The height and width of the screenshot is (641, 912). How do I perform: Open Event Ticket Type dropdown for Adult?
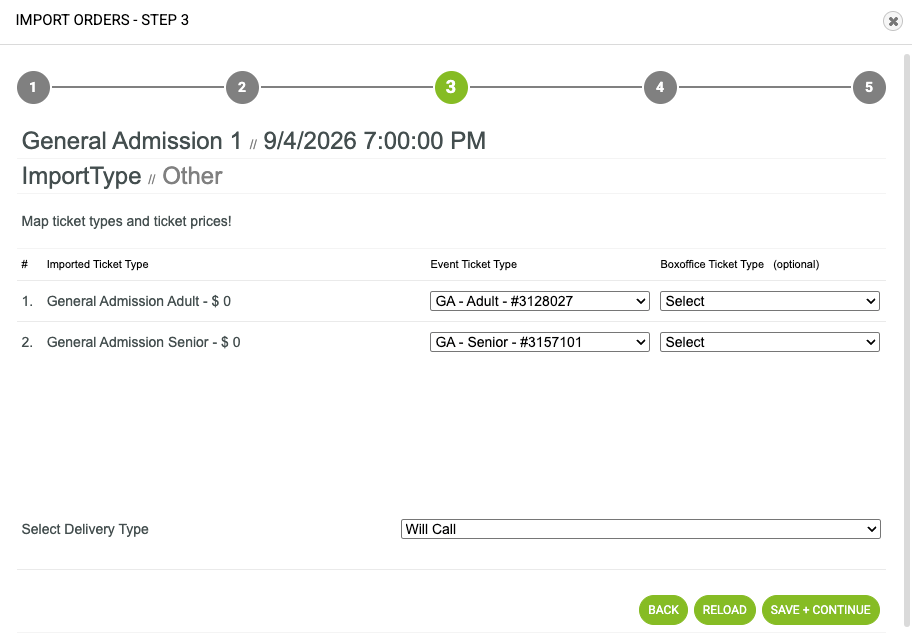click(x=540, y=301)
